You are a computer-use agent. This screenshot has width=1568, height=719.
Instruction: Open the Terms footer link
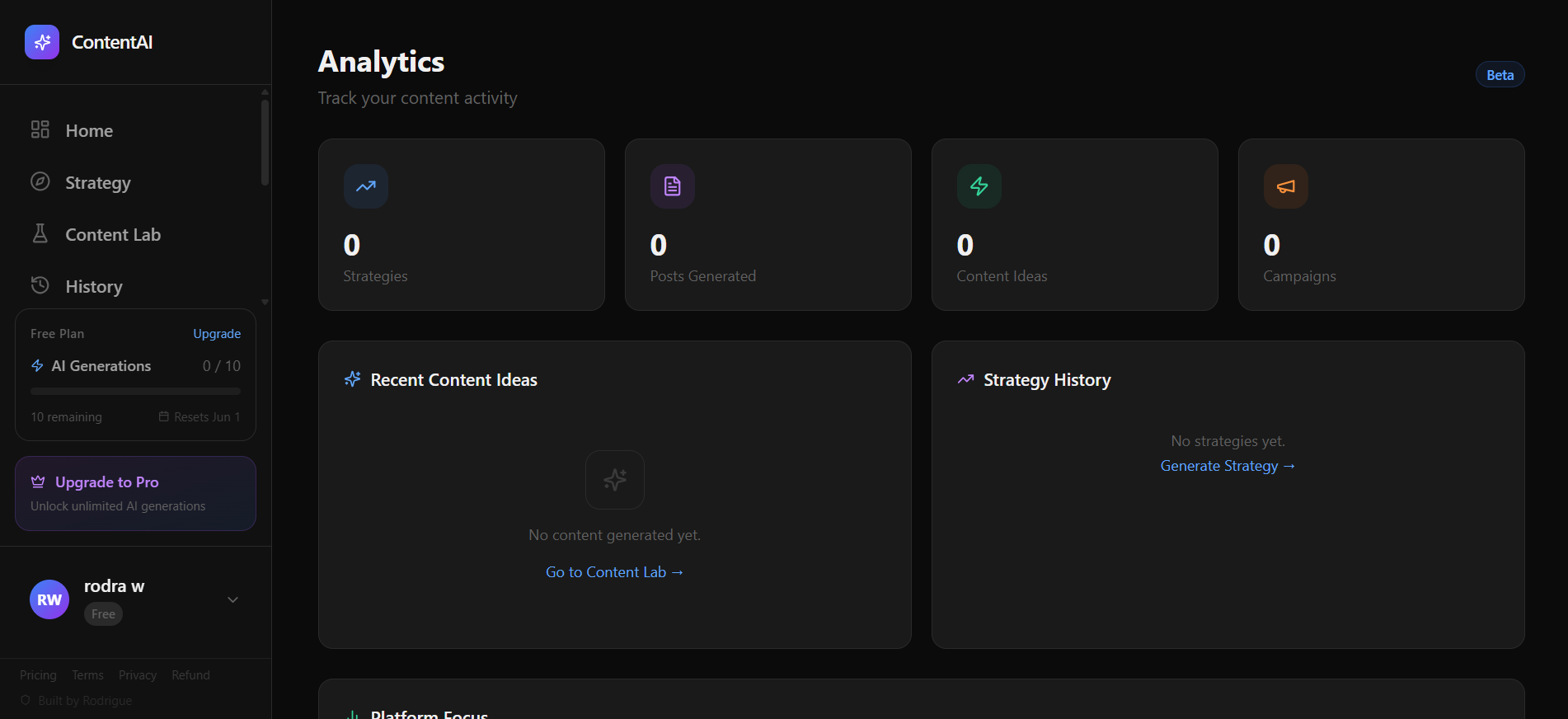point(87,674)
